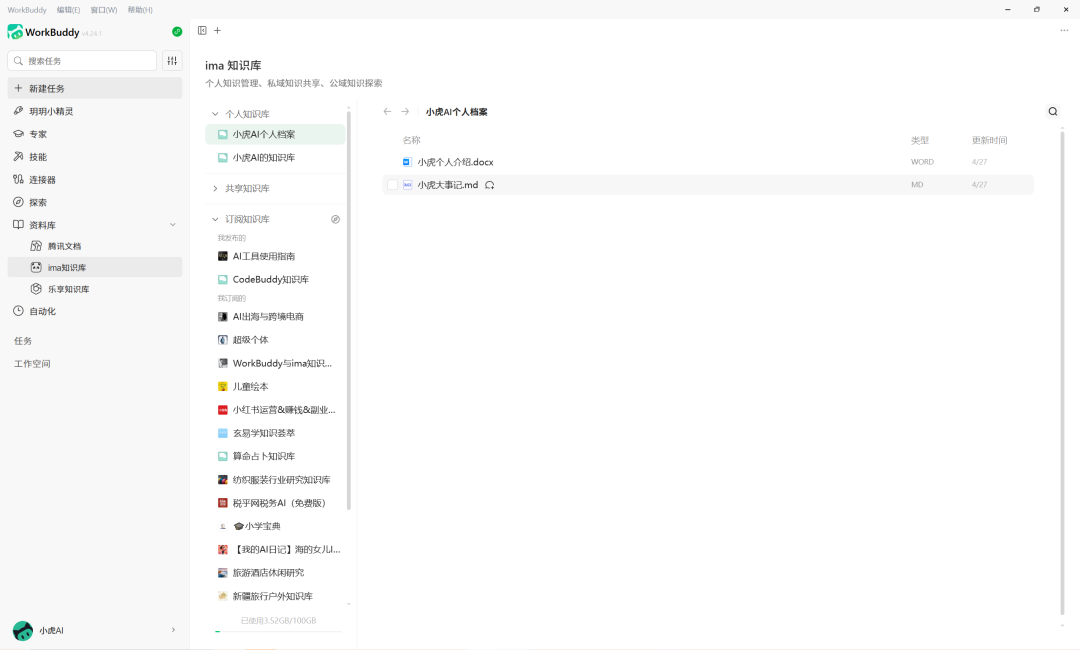Collapse the 资料库 section chevron
This screenshot has height=650, width=1080.
tap(173, 224)
